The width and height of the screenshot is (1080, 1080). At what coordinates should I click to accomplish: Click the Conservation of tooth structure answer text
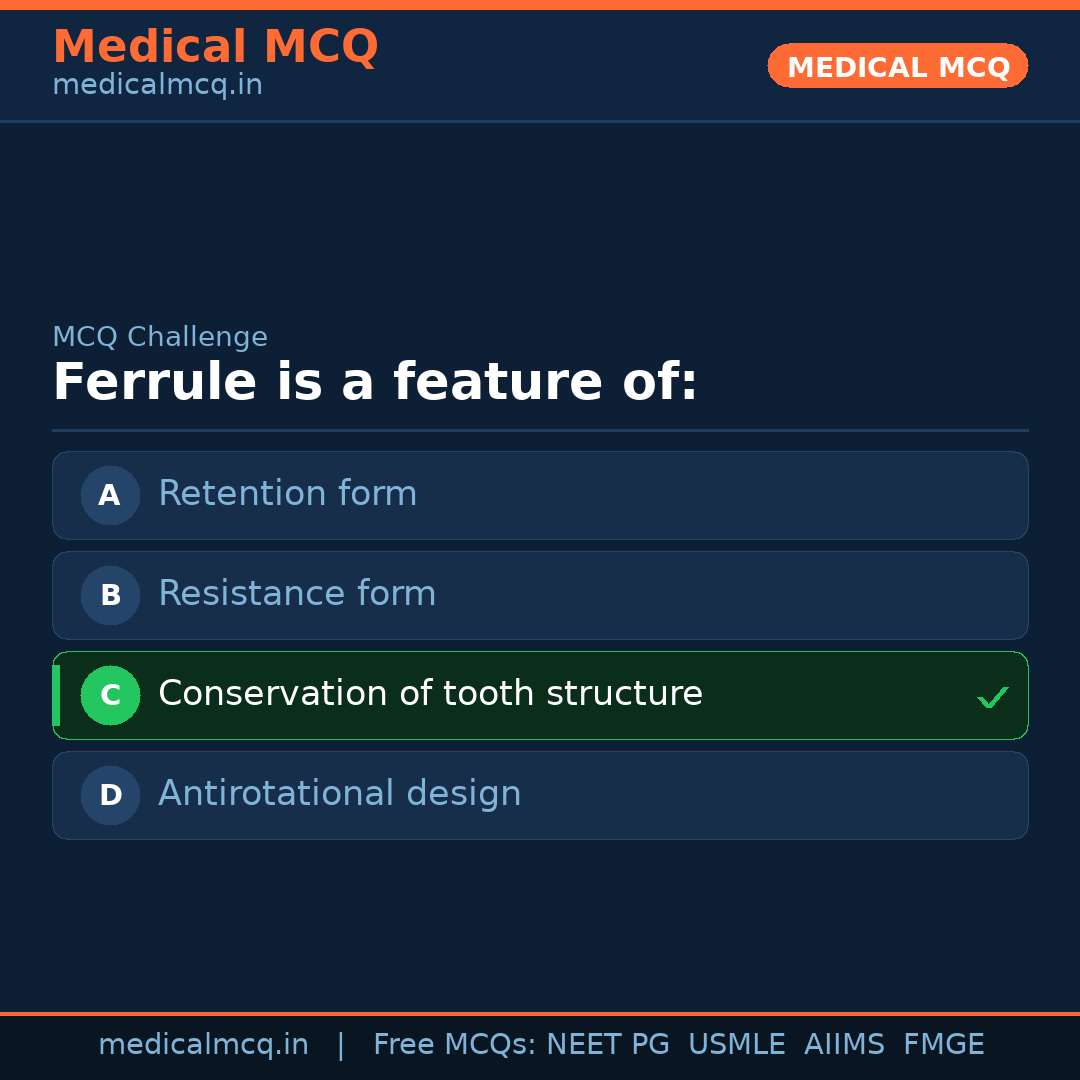(430, 693)
